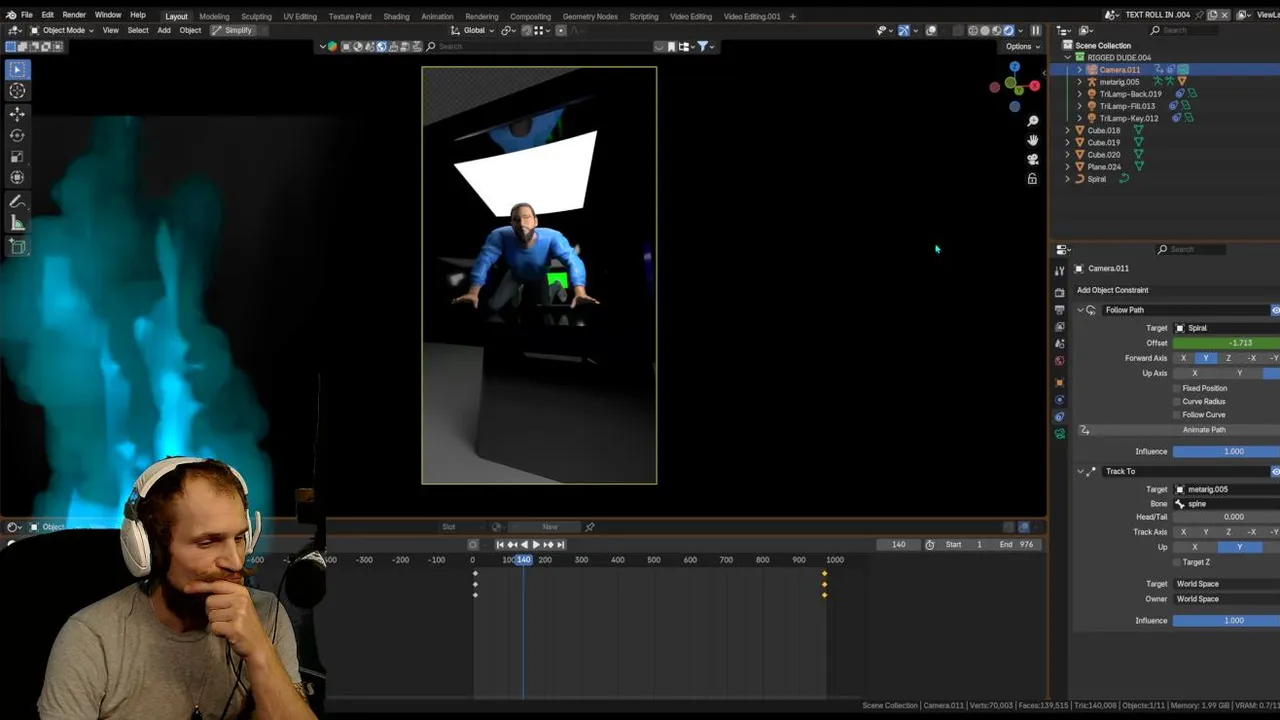Collapse the Follow Path constraint panel

[1080, 310]
